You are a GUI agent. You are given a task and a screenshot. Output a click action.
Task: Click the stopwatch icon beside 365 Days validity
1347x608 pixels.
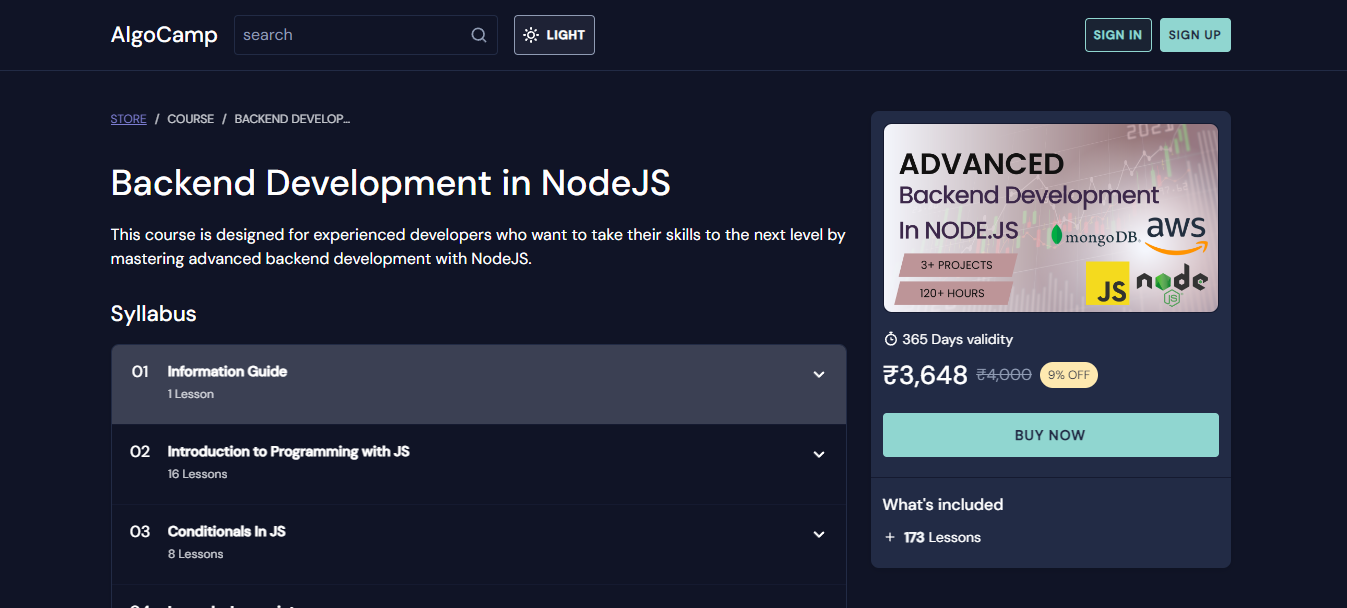[890, 339]
